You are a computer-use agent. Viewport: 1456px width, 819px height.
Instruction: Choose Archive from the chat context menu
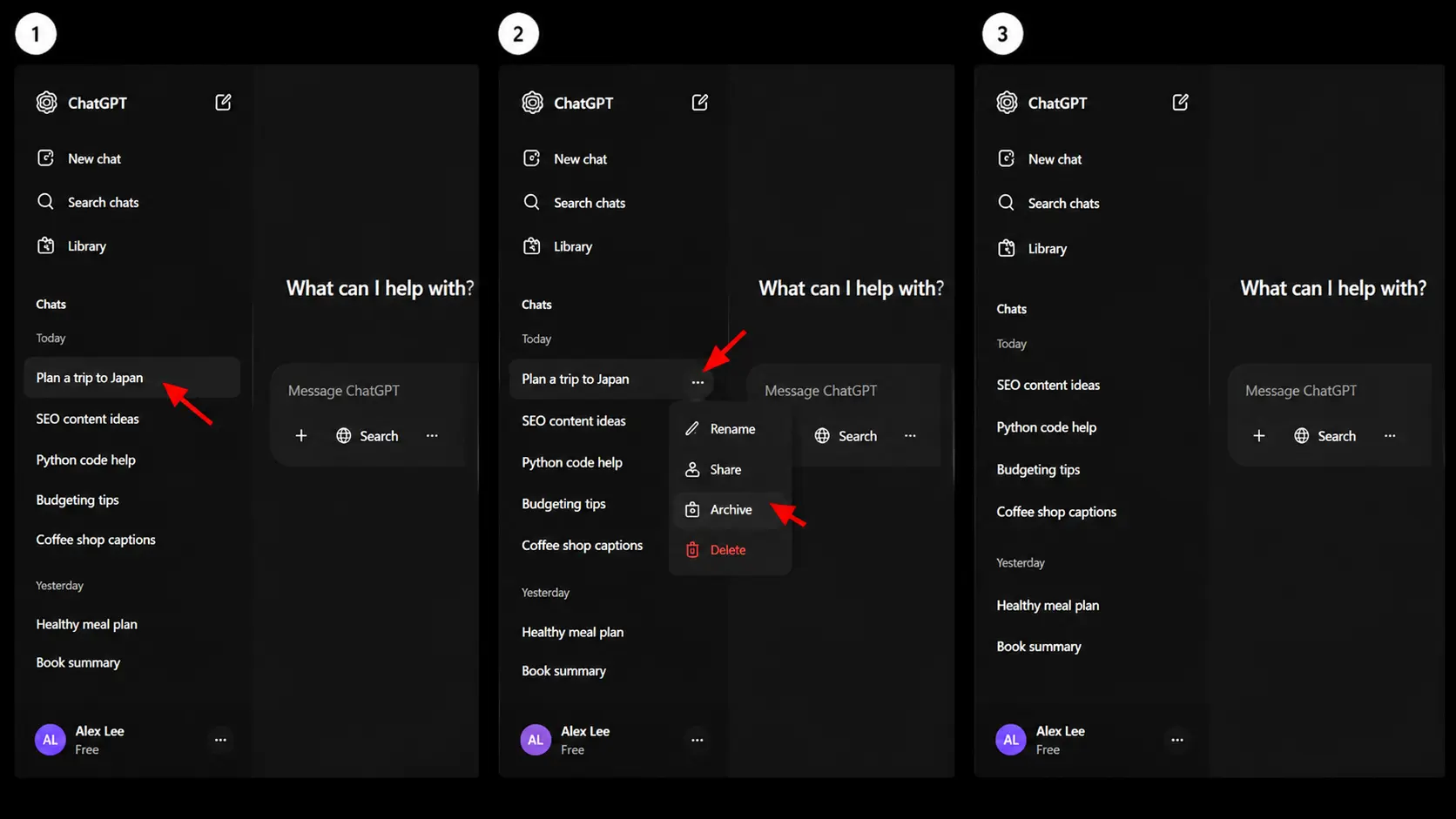click(730, 509)
